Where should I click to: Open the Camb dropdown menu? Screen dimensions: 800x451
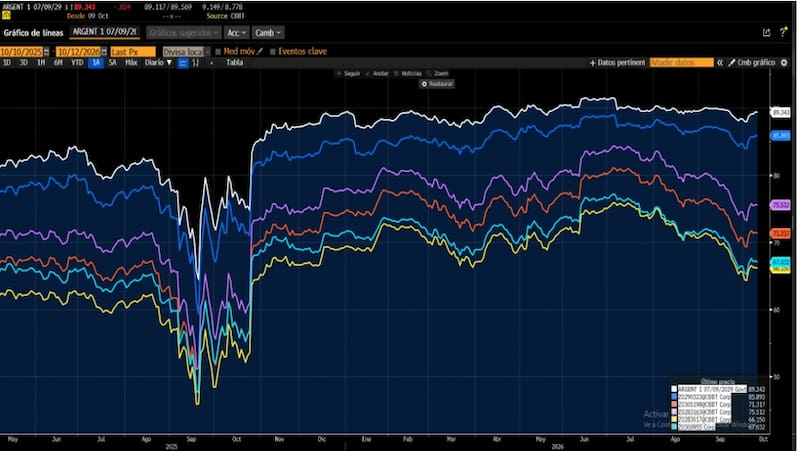point(268,33)
